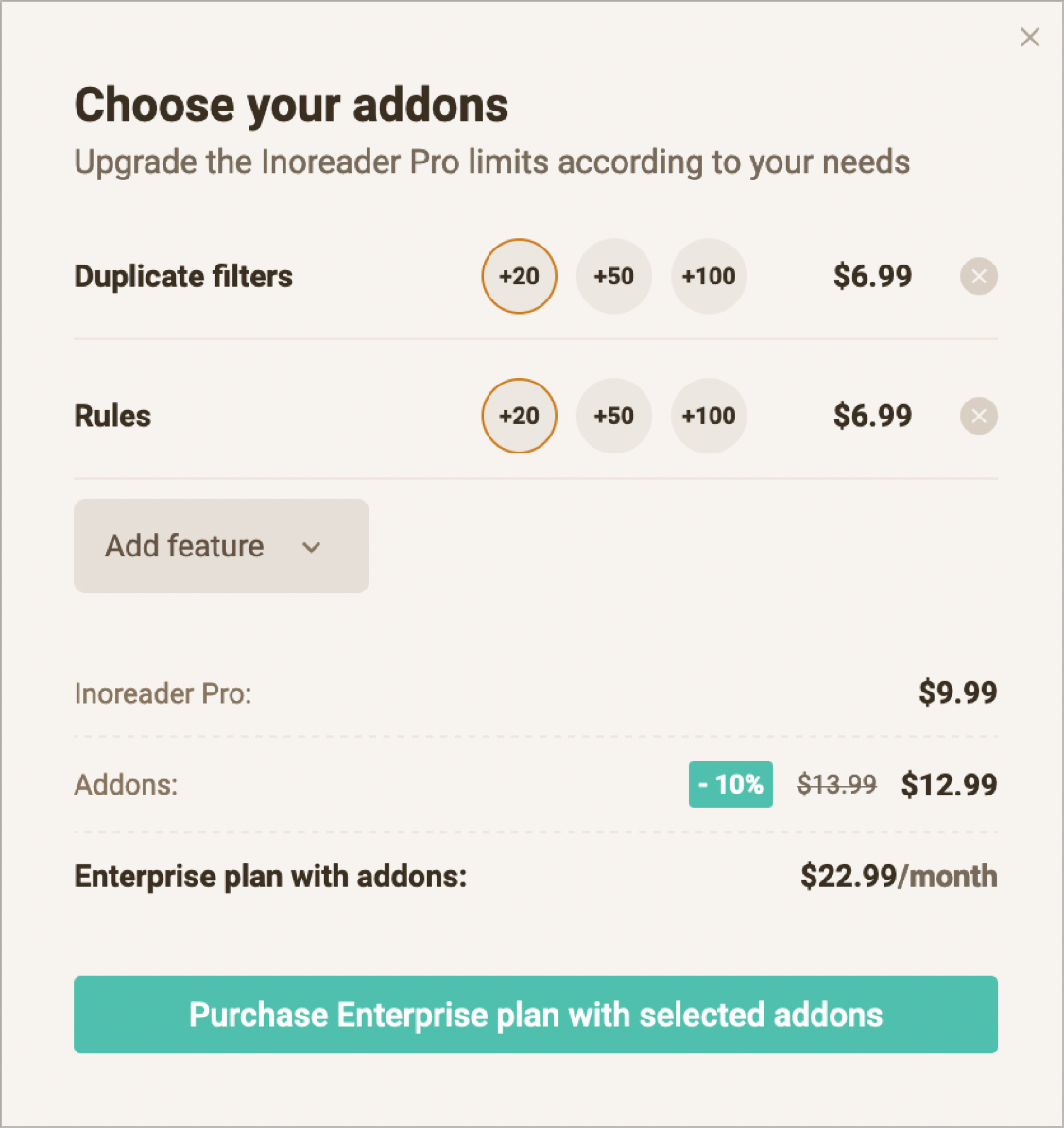Click the crossed-out $13.99 addons price
This screenshot has height=1128, width=1064.
836,784
